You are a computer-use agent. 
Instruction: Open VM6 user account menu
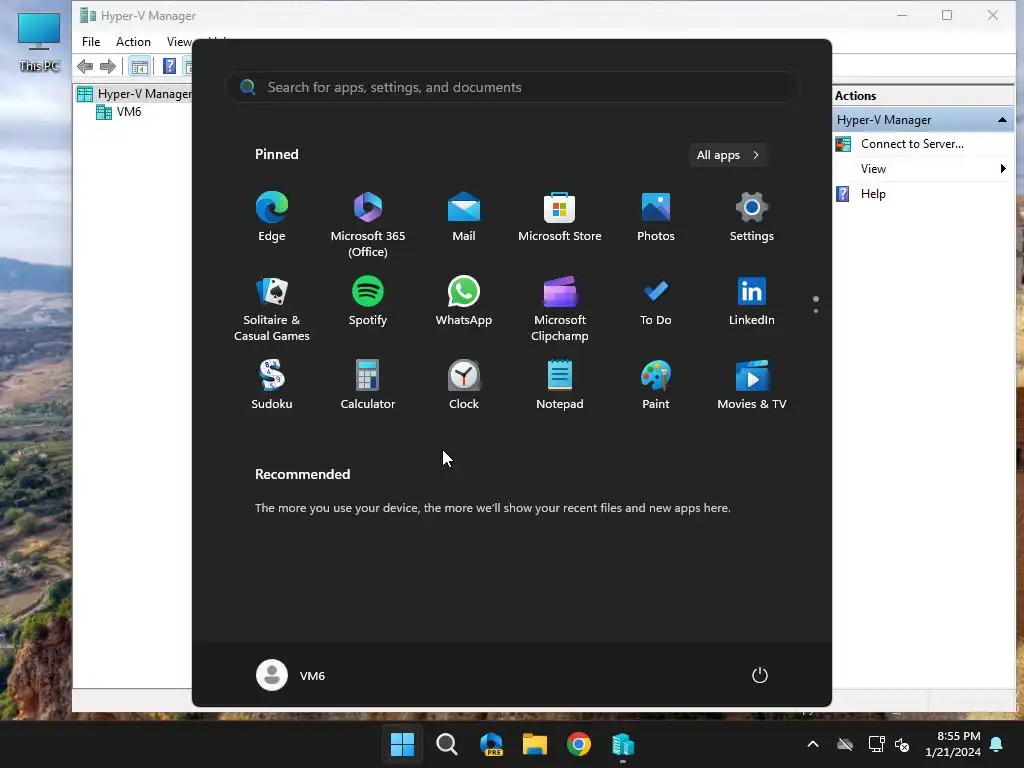tap(291, 675)
